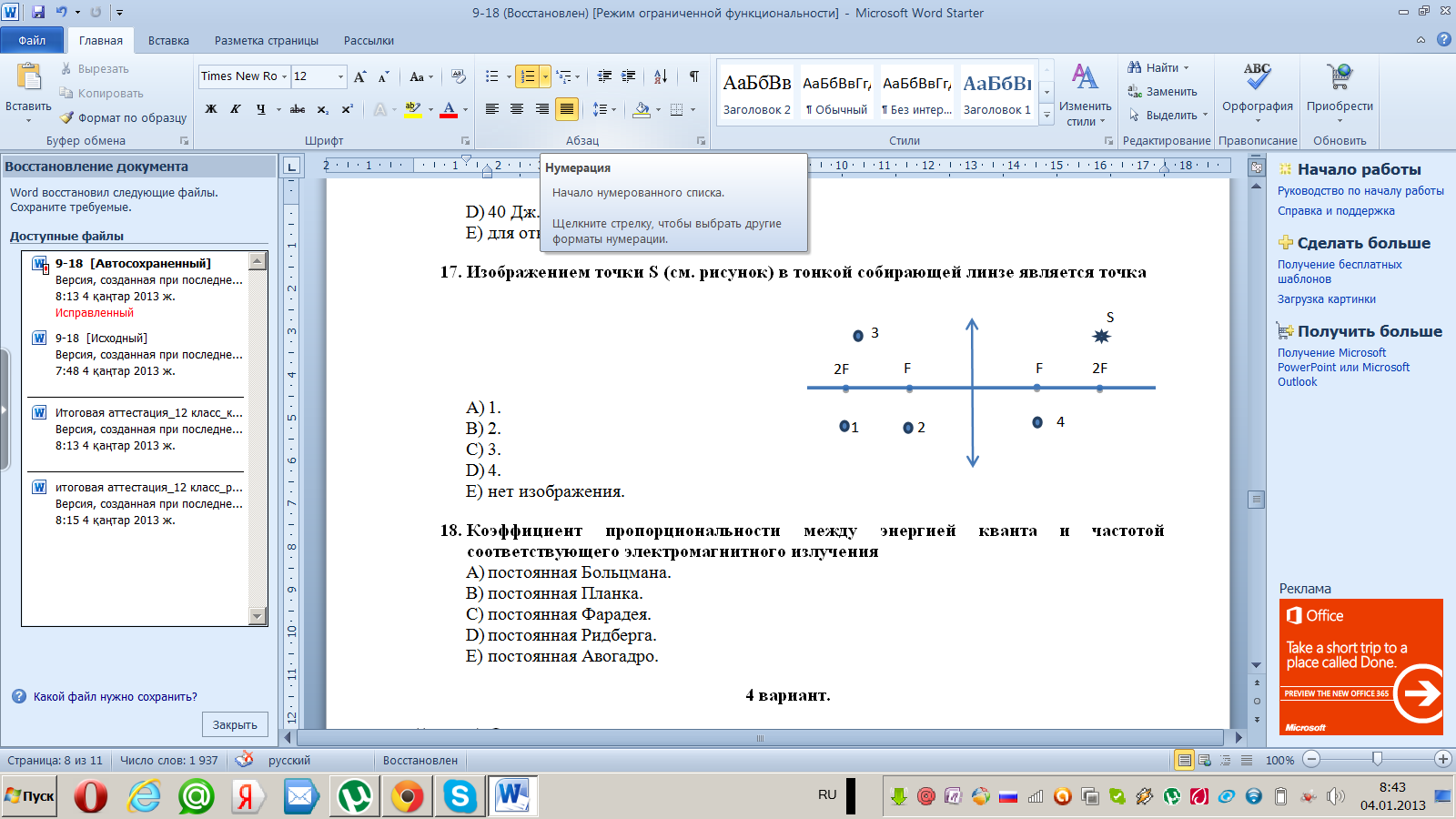Open the Файл tab
1456x819 pixels.
tap(32, 40)
